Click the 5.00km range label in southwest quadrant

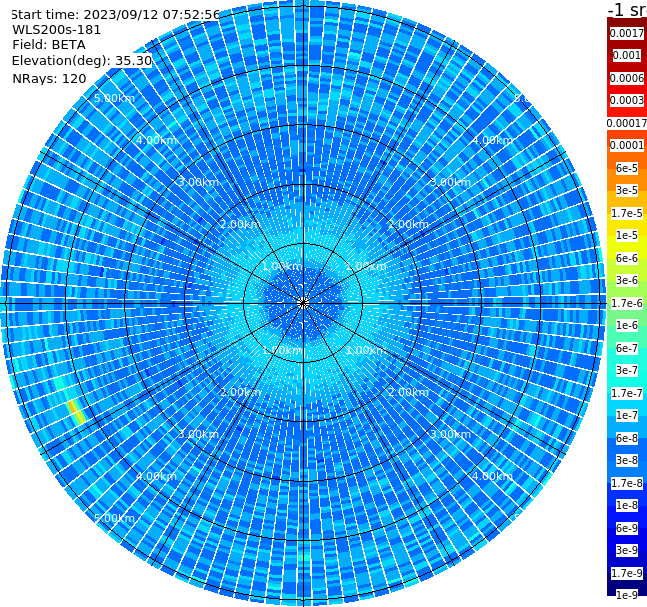[114, 518]
